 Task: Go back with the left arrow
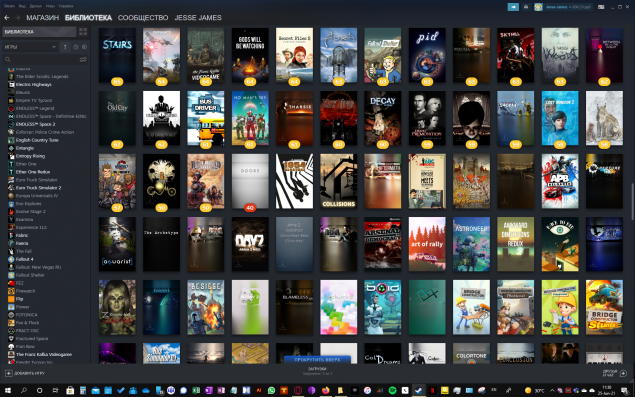click(x=6, y=18)
